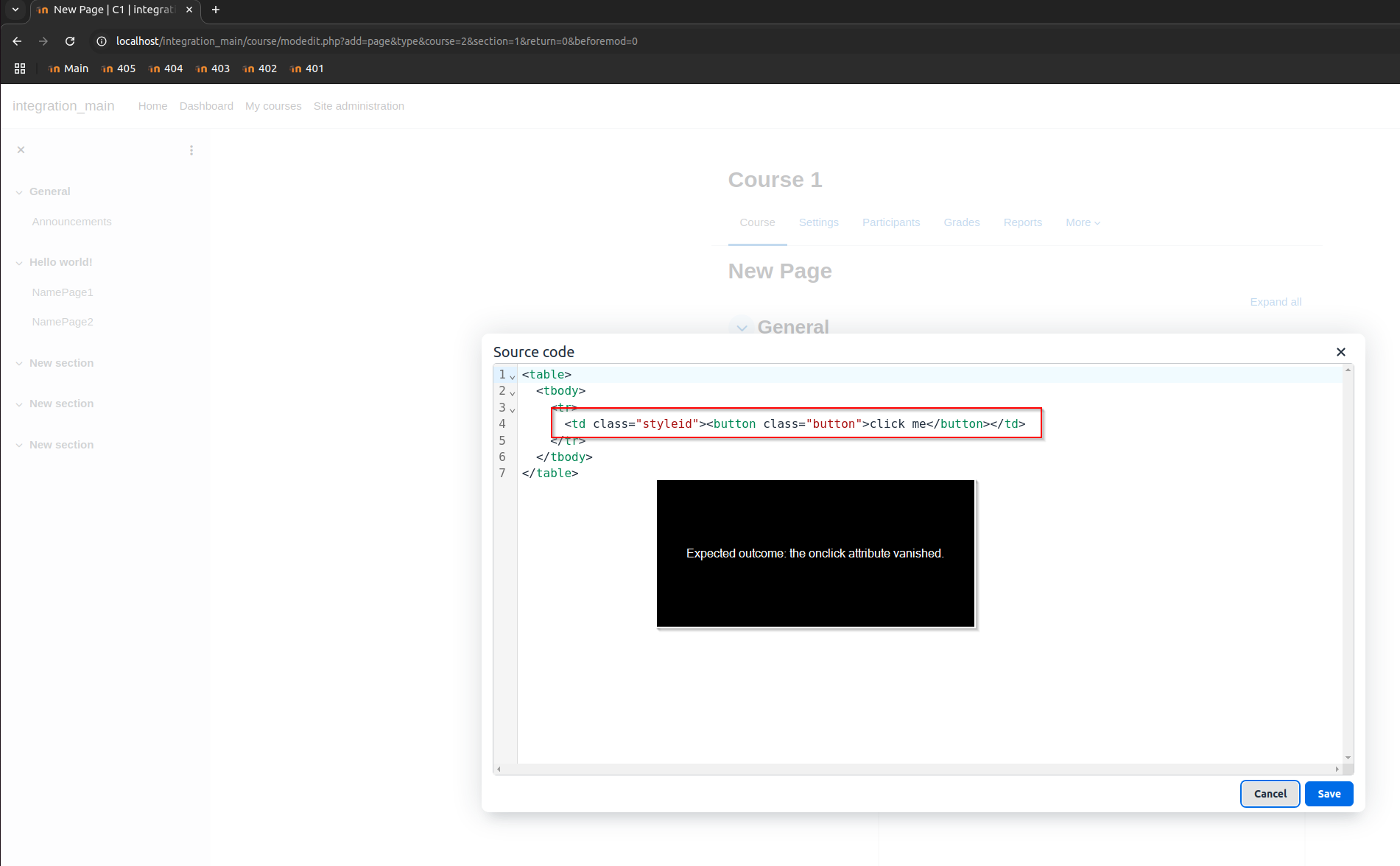This screenshot has height=866, width=1400.
Task: Open a new browser tab with plus icon
Action: pos(216,10)
